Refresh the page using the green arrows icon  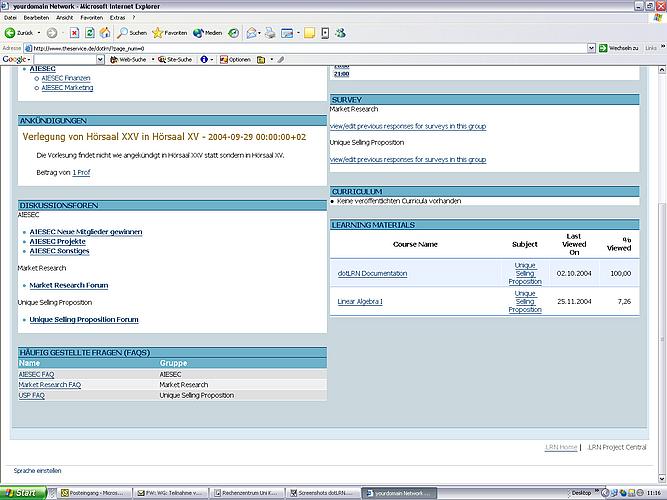coord(89,33)
